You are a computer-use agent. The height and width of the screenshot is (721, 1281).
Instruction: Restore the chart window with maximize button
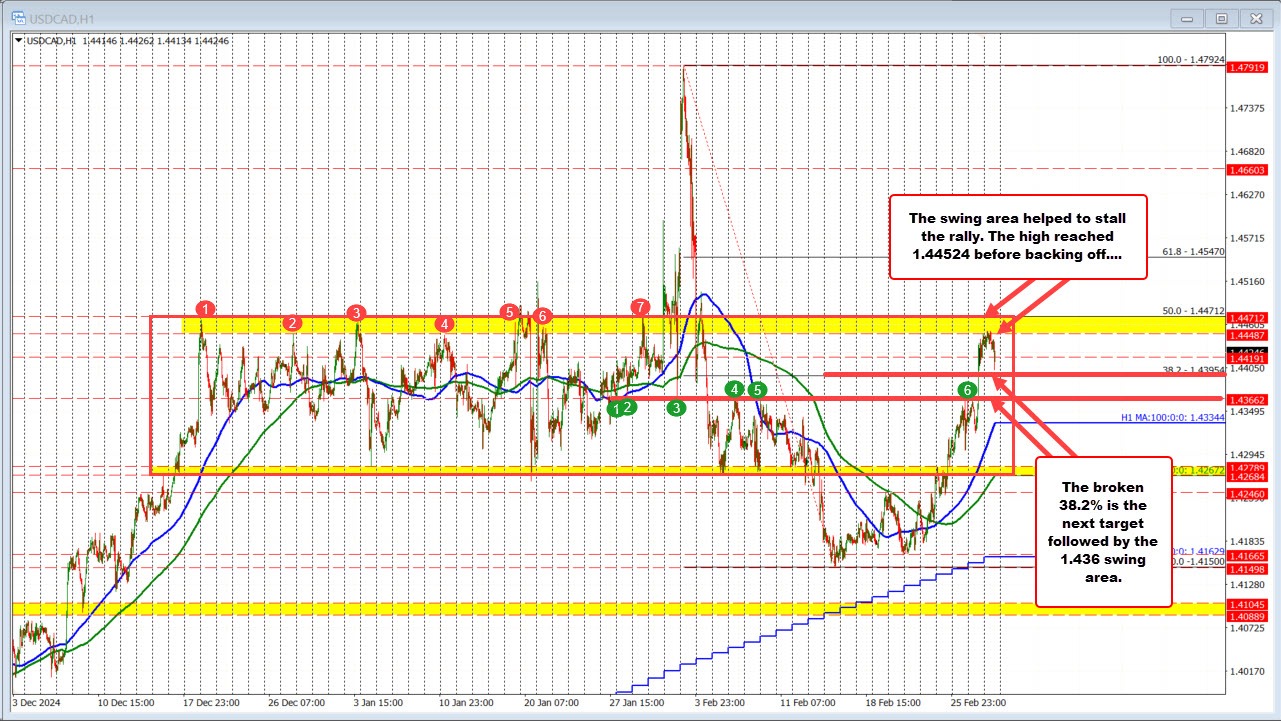tap(1221, 17)
